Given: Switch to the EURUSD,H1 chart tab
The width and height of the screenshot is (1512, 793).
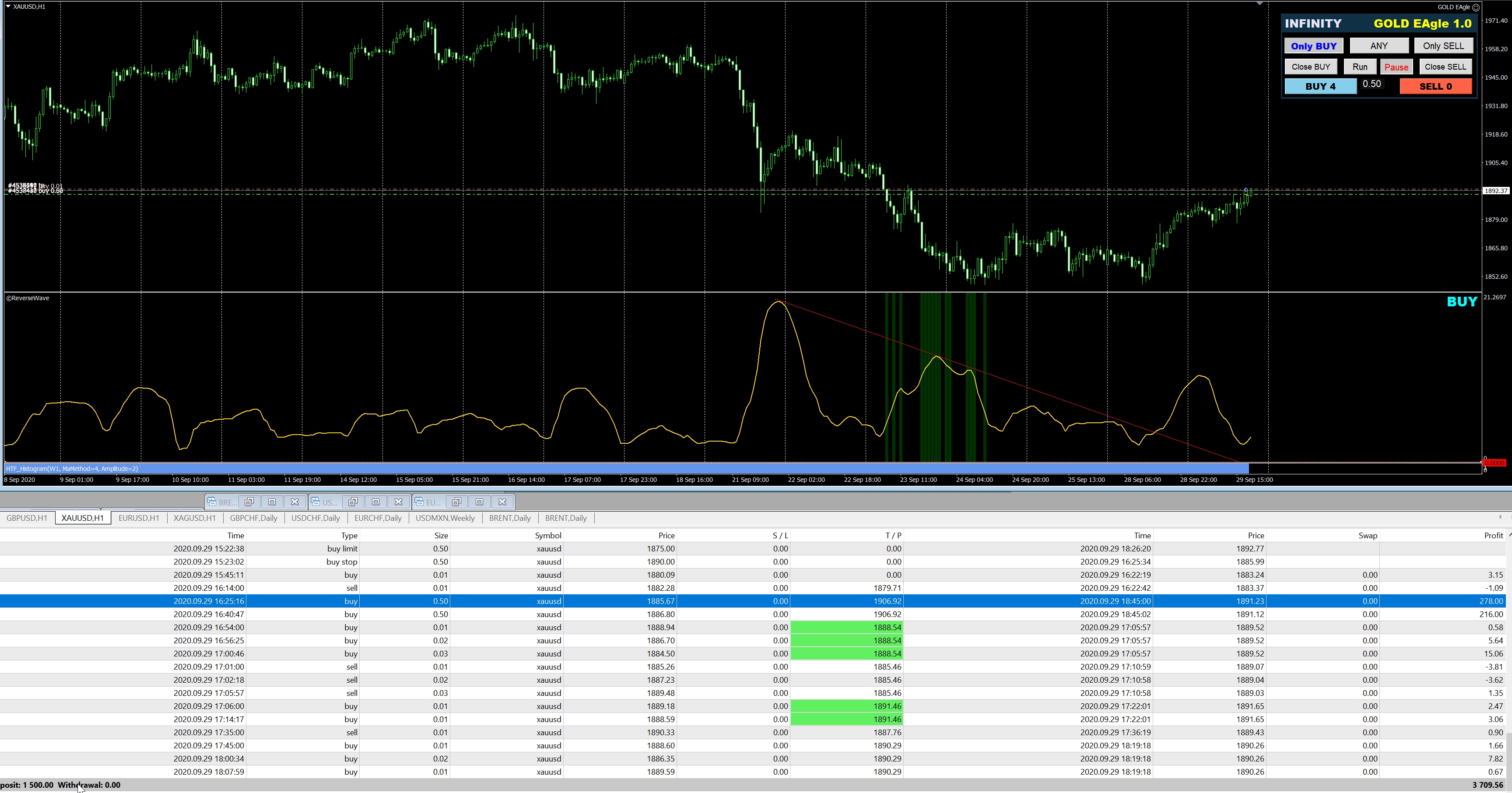Looking at the screenshot, I should [x=139, y=518].
